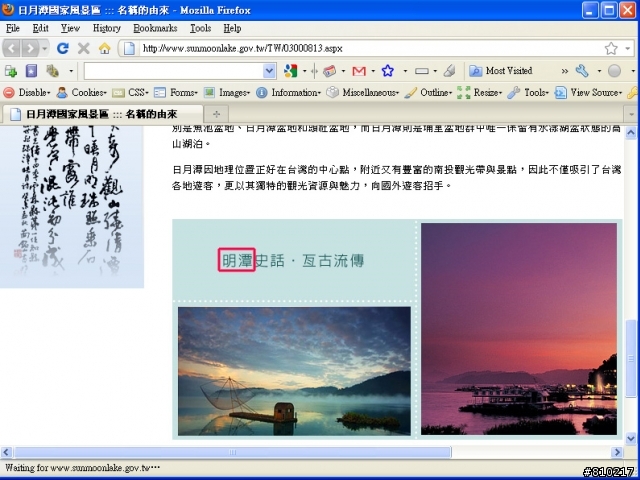640x480 pixels.
Task: Open the Gmail envelope icon
Action: (359, 71)
